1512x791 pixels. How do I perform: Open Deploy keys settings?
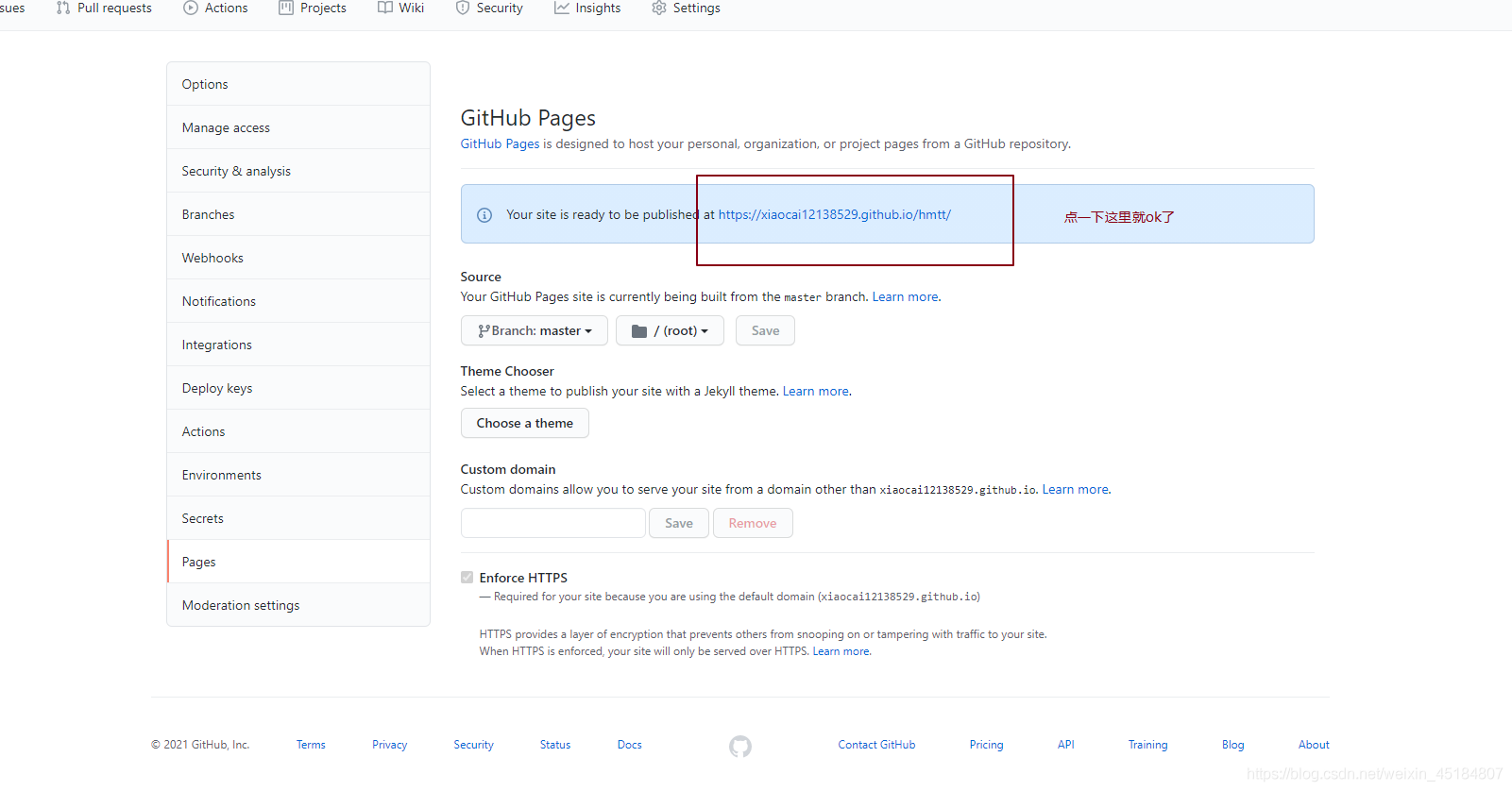click(298, 388)
